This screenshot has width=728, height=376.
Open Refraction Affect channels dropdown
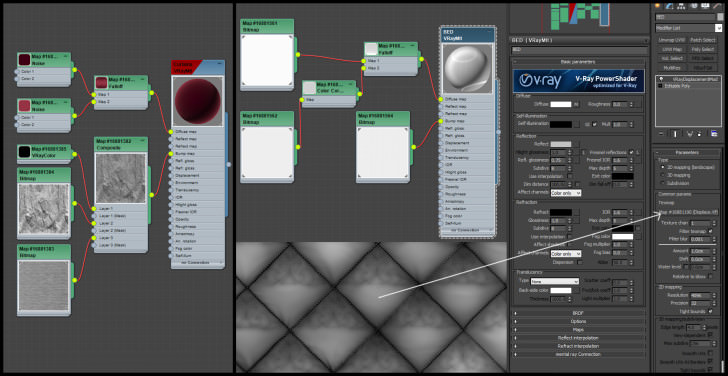566,254
